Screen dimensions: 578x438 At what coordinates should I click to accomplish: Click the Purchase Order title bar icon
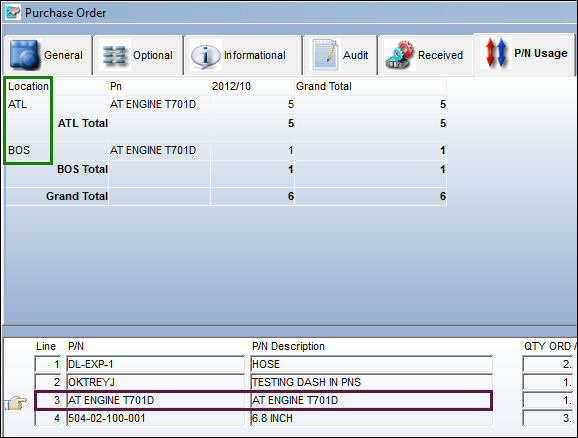coord(13,13)
